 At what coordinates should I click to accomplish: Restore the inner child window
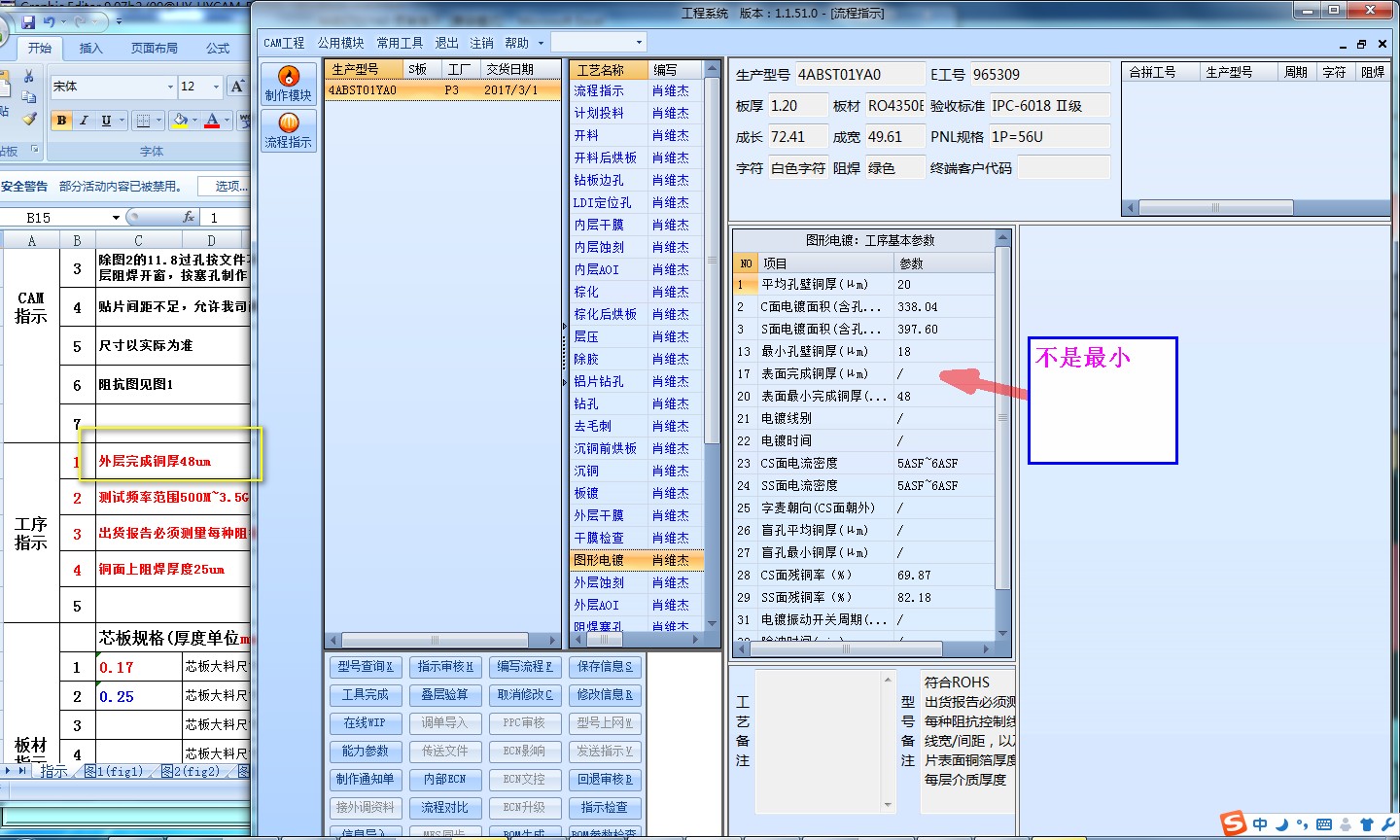(x=1361, y=44)
